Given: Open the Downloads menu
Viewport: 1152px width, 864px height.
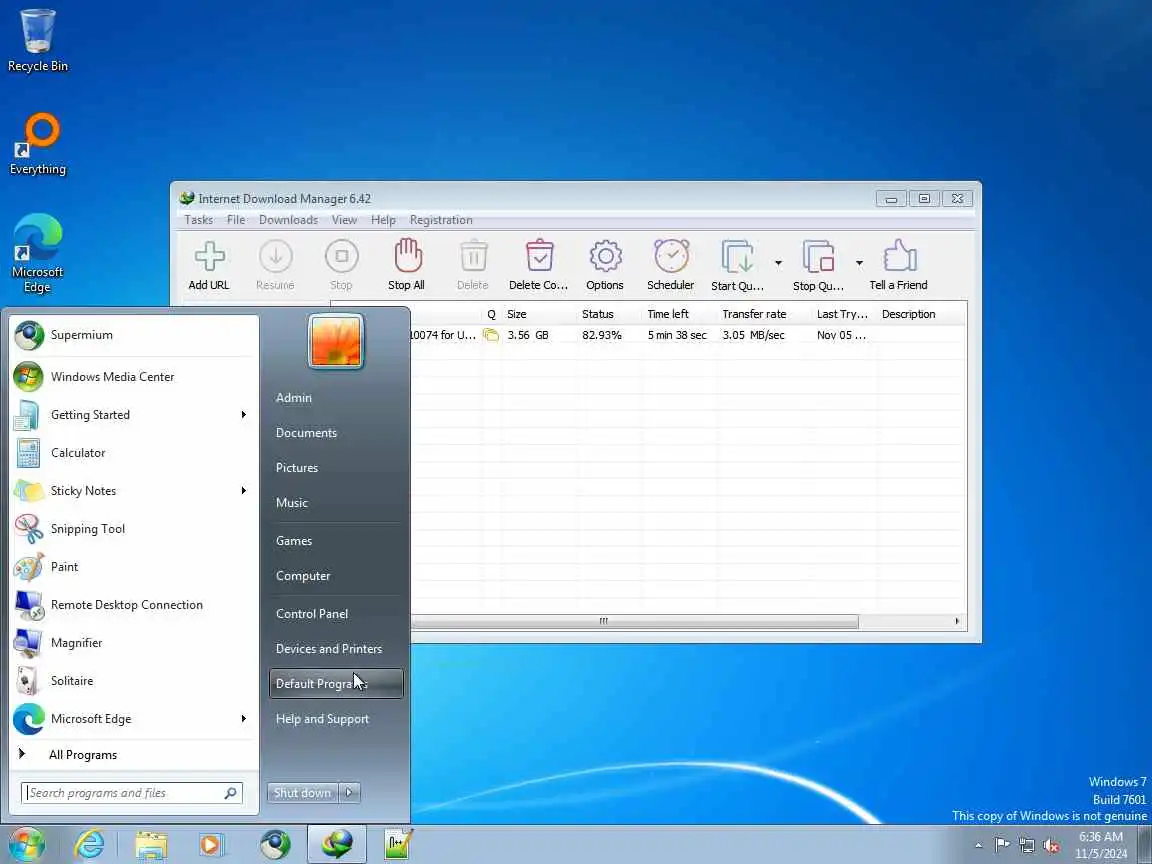Looking at the screenshot, I should pos(289,220).
